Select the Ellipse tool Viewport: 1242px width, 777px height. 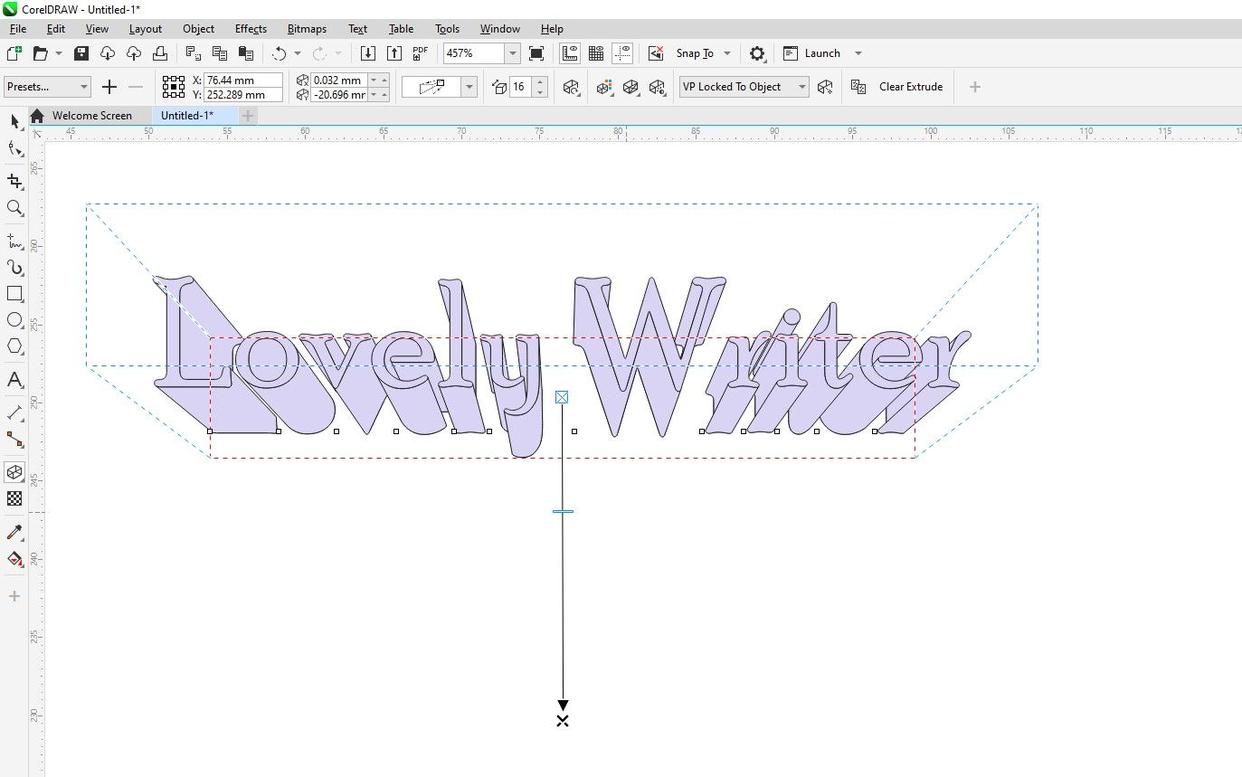[x=14, y=320]
